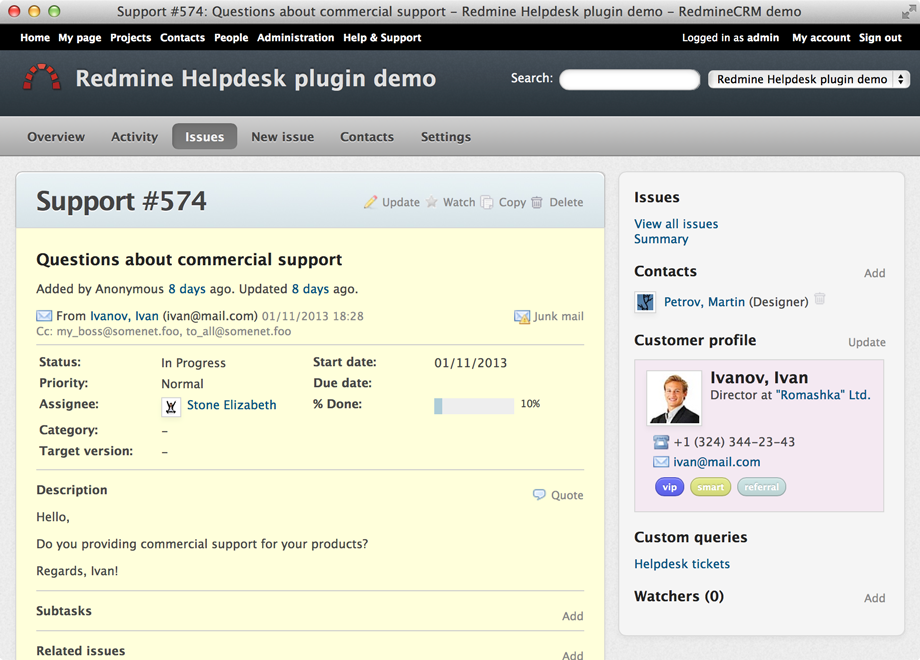Viewport: 920px width, 660px height.
Task: Click the Delete trash icon in header
Action: click(537, 202)
